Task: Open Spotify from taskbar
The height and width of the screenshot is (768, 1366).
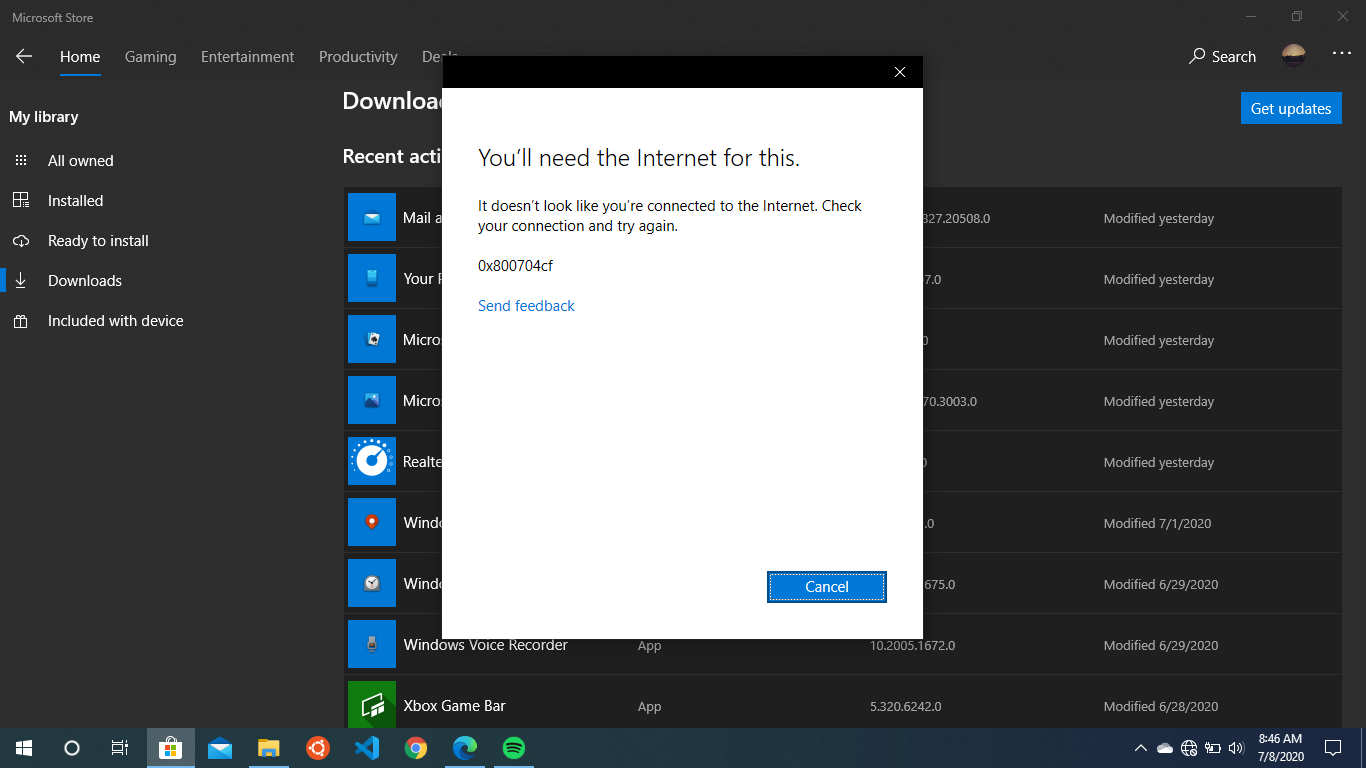Action: tap(514, 748)
